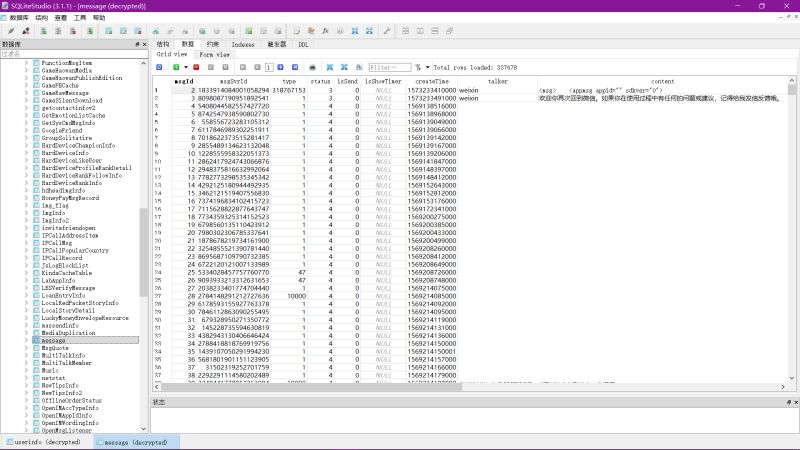Click the collation editor icon

[340, 31]
